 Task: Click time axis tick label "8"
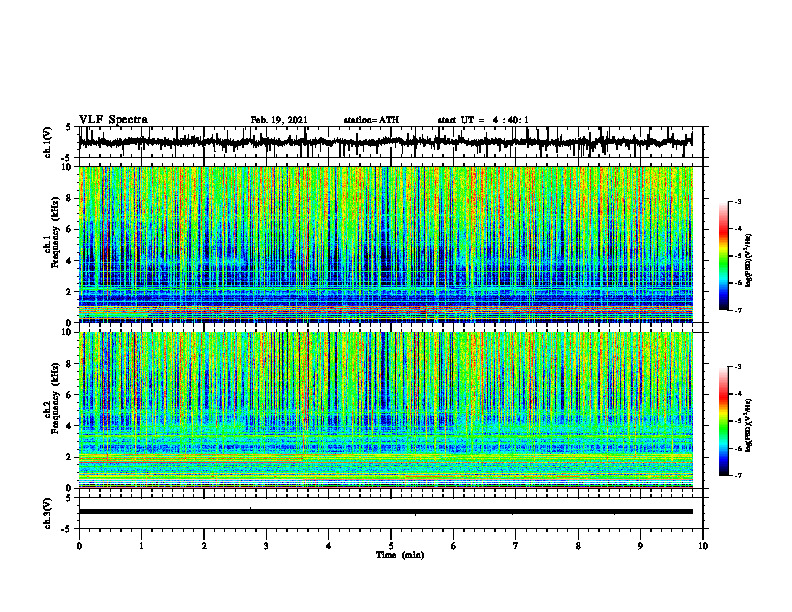pos(578,546)
